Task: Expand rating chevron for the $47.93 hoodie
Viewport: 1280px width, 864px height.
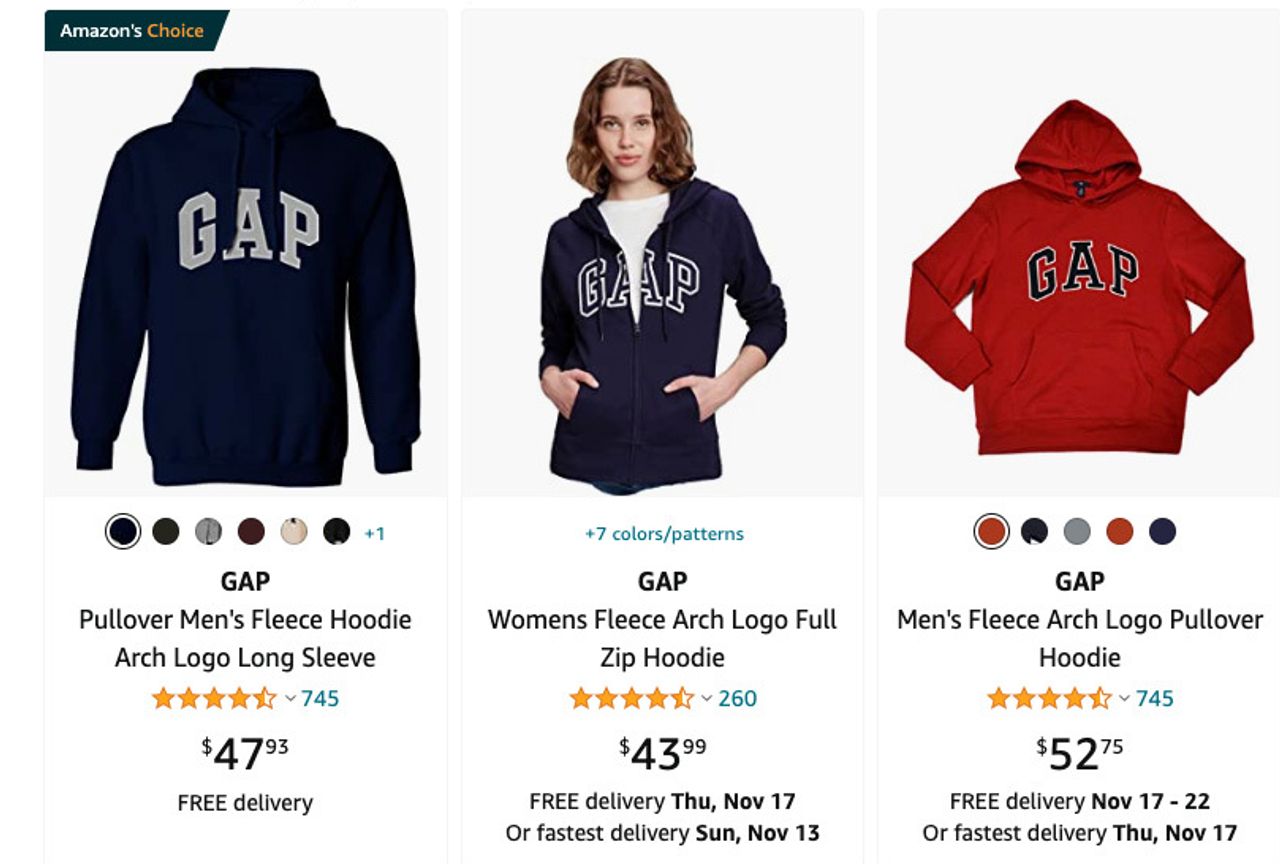Action: tap(290, 698)
